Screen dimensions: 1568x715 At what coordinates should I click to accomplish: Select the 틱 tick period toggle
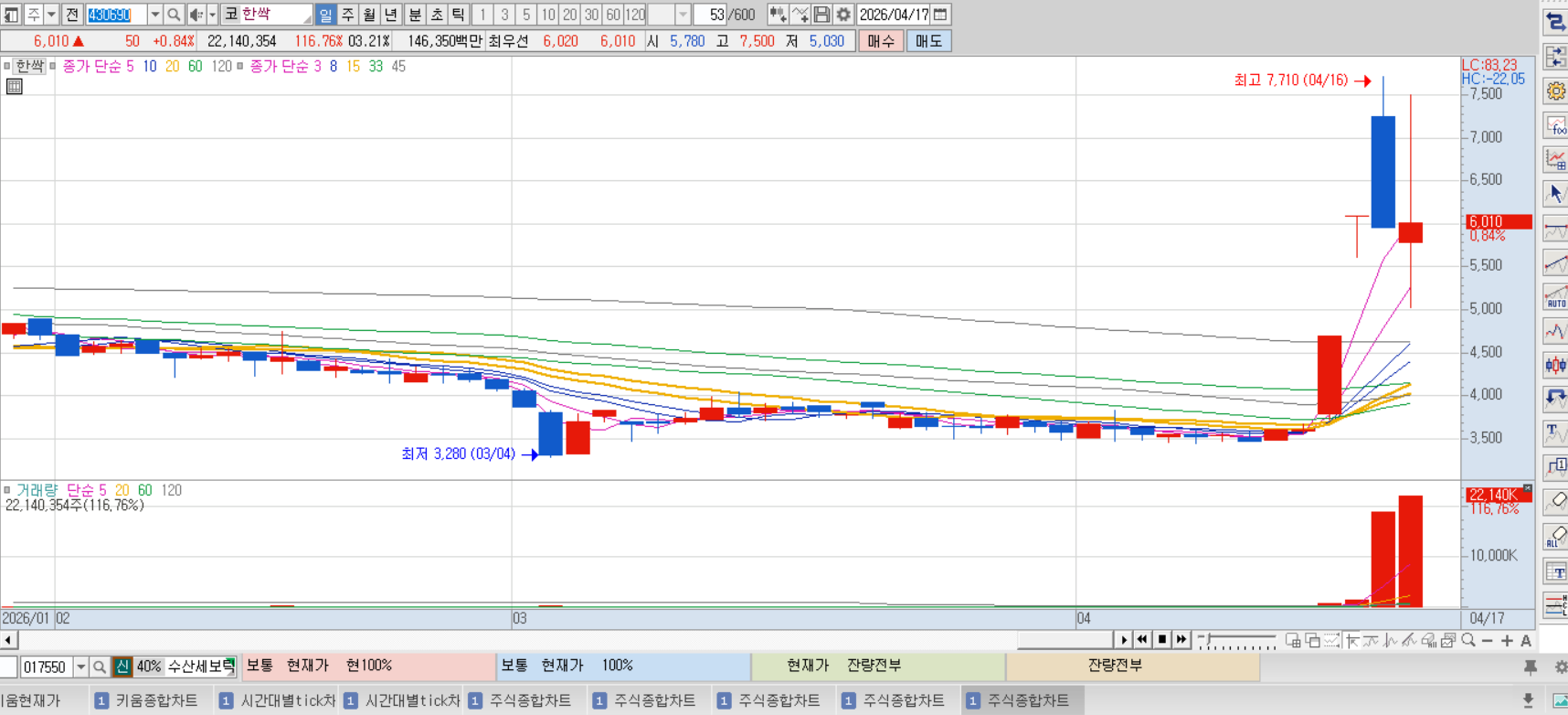coord(459,15)
